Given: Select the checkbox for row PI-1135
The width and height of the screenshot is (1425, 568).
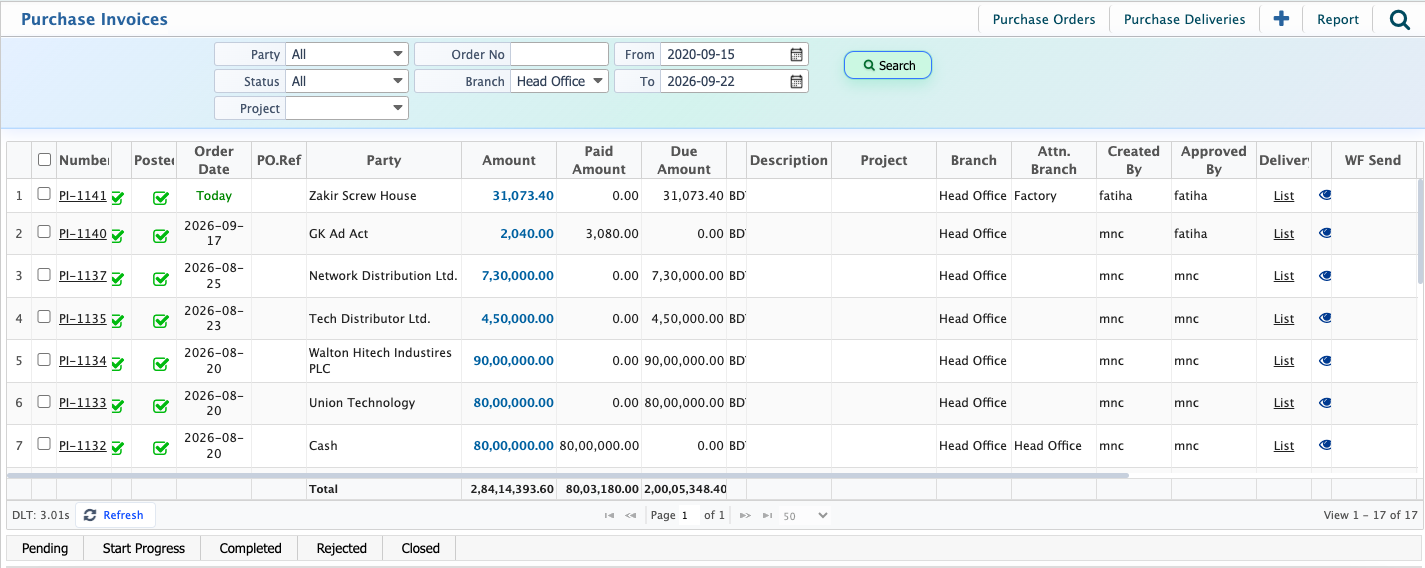Looking at the screenshot, I should (44, 316).
